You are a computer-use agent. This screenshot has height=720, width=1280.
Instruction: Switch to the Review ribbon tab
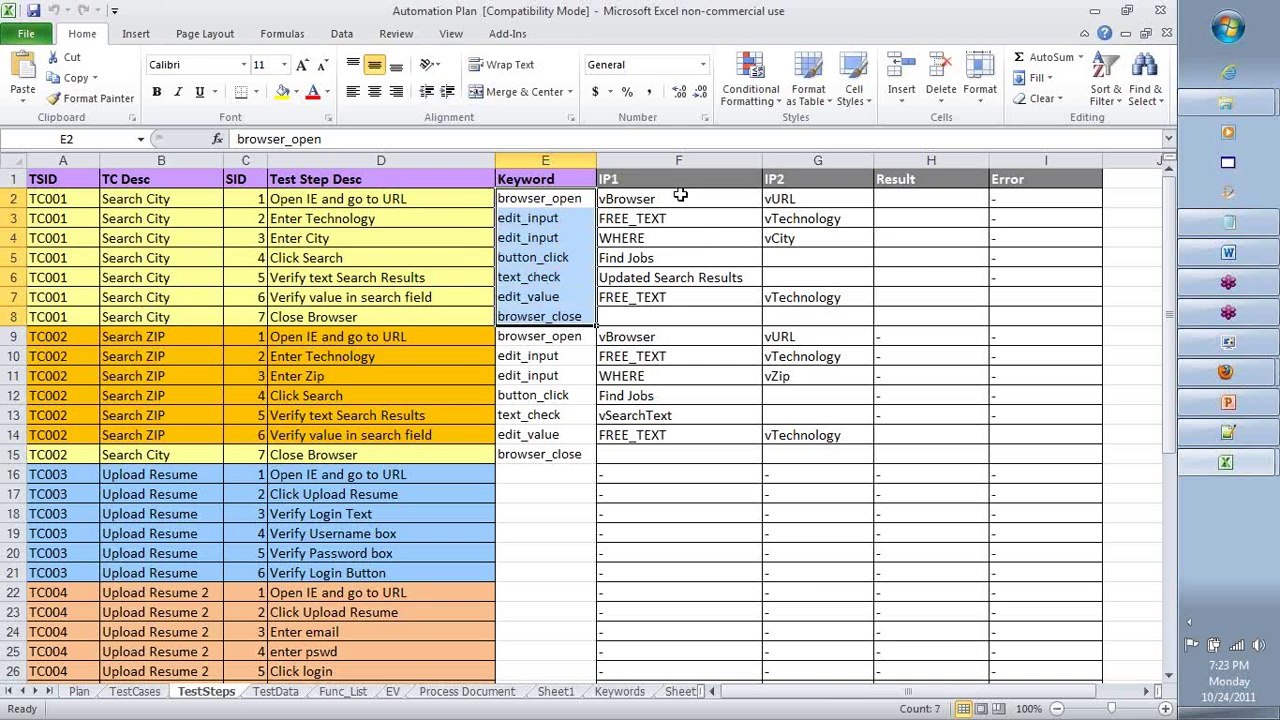tap(396, 34)
